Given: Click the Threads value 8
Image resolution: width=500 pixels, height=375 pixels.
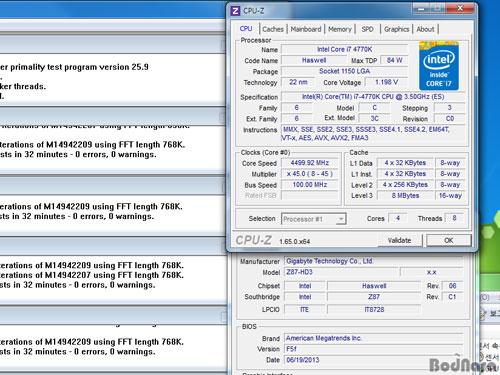Looking at the screenshot, I should click(x=454, y=218).
